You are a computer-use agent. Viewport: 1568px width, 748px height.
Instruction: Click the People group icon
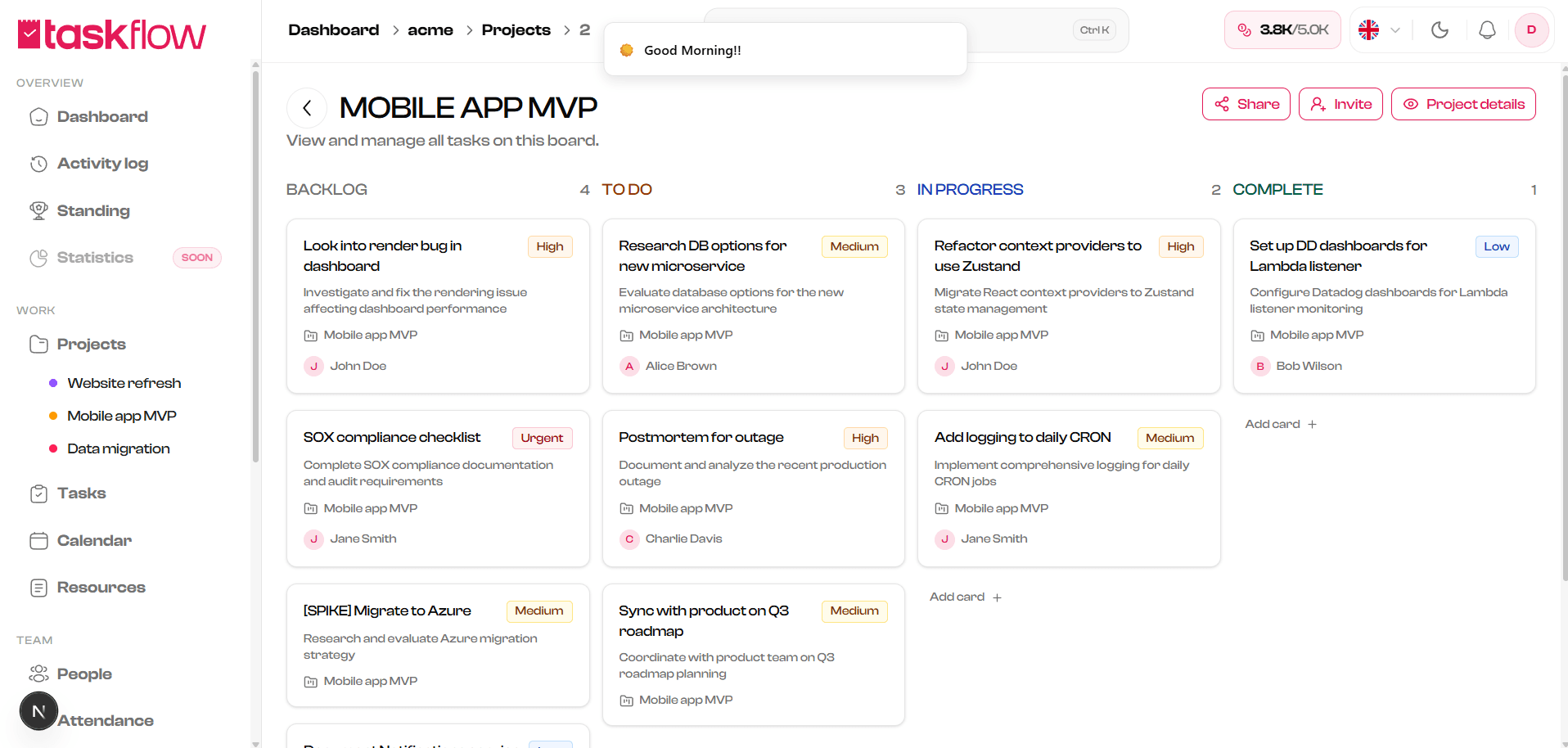[38, 674]
